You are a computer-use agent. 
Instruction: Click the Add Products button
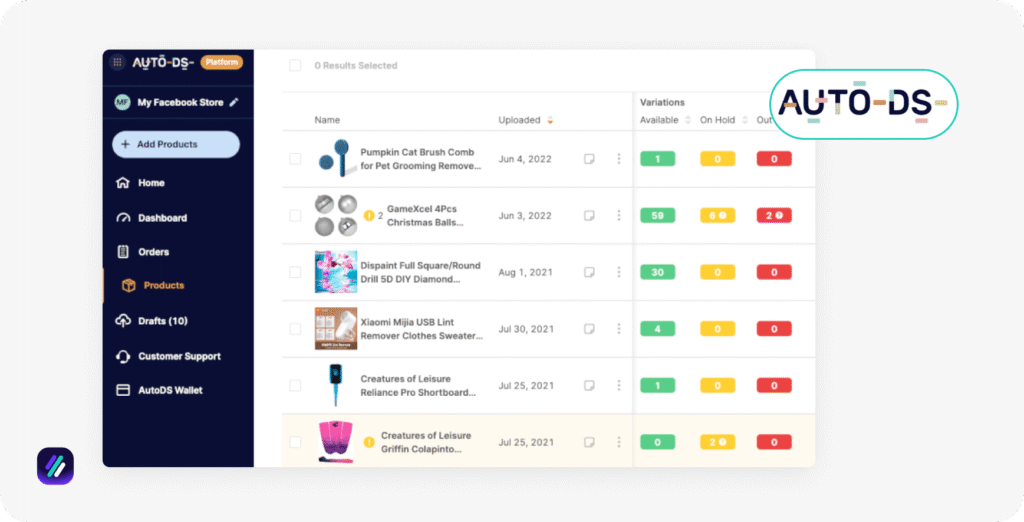176,144
